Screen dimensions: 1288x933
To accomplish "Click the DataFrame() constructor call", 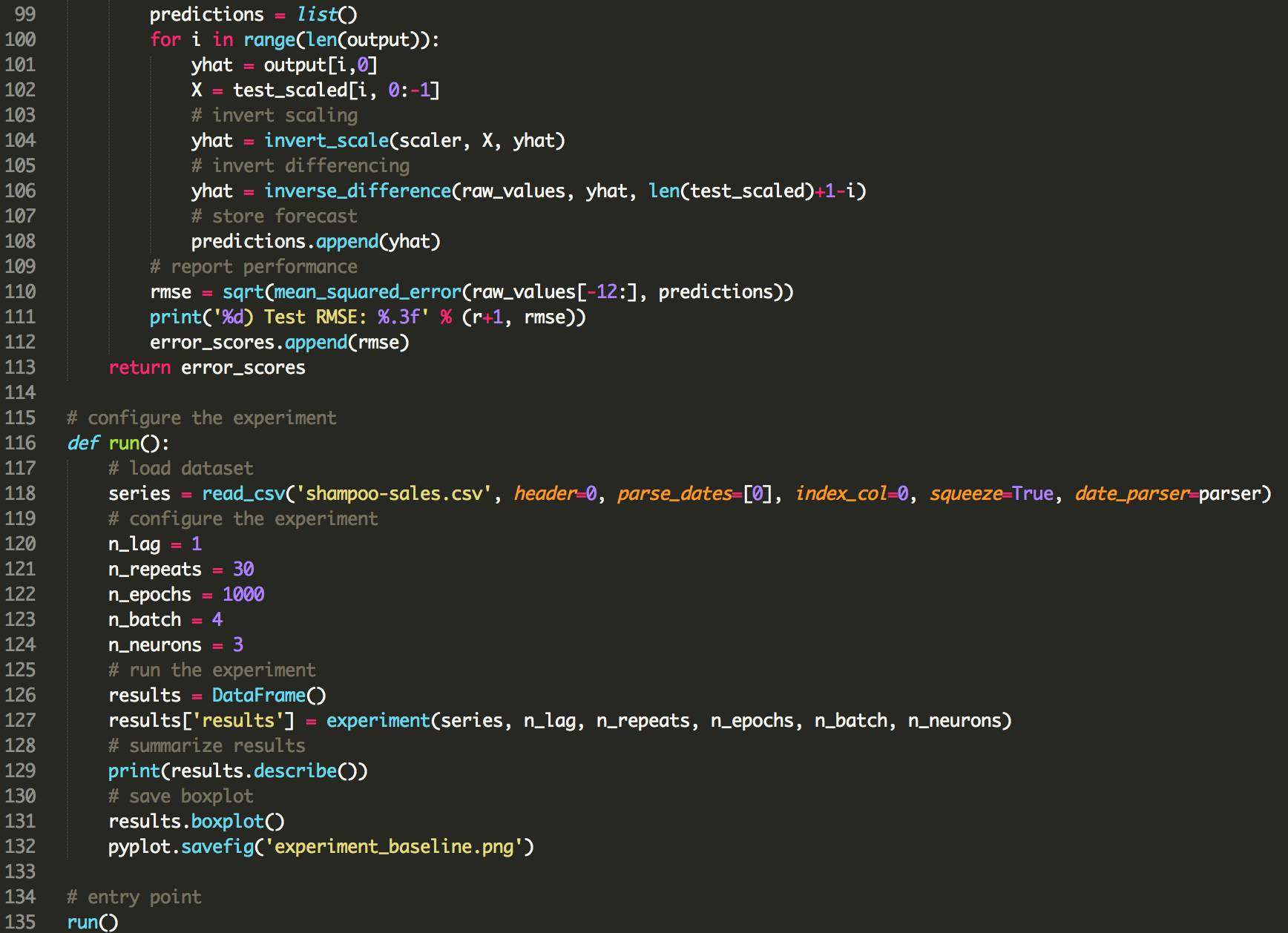I will click(x=269, y=695).
